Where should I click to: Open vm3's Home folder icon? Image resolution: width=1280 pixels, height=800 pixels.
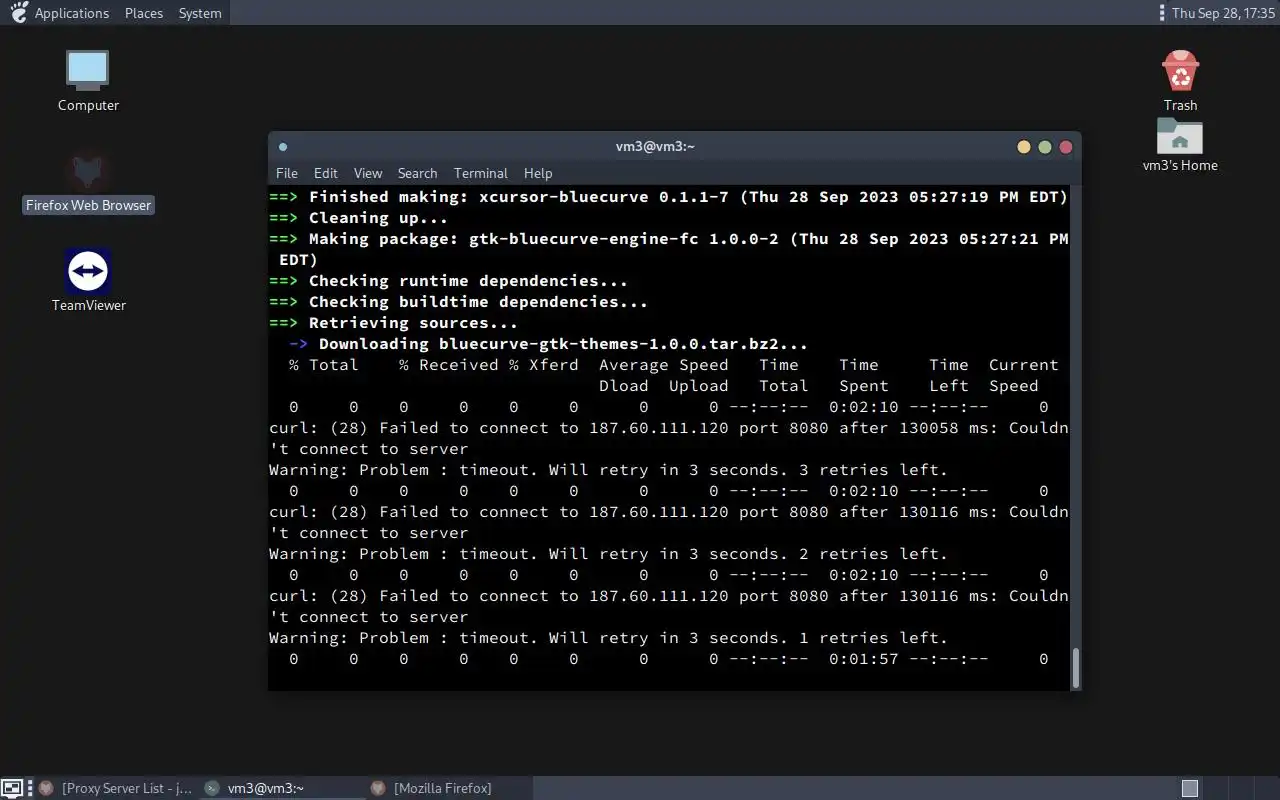click(1180, 145)
